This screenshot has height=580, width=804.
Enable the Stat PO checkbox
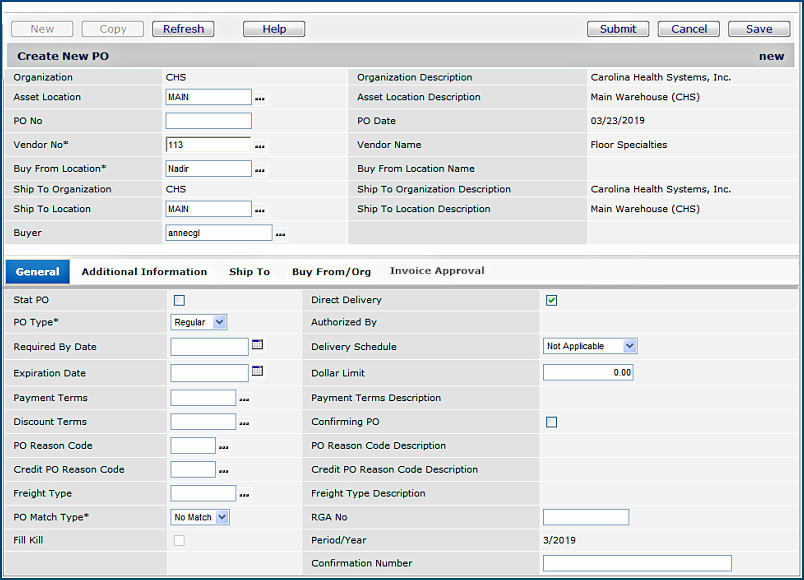[x=180, y=300]
